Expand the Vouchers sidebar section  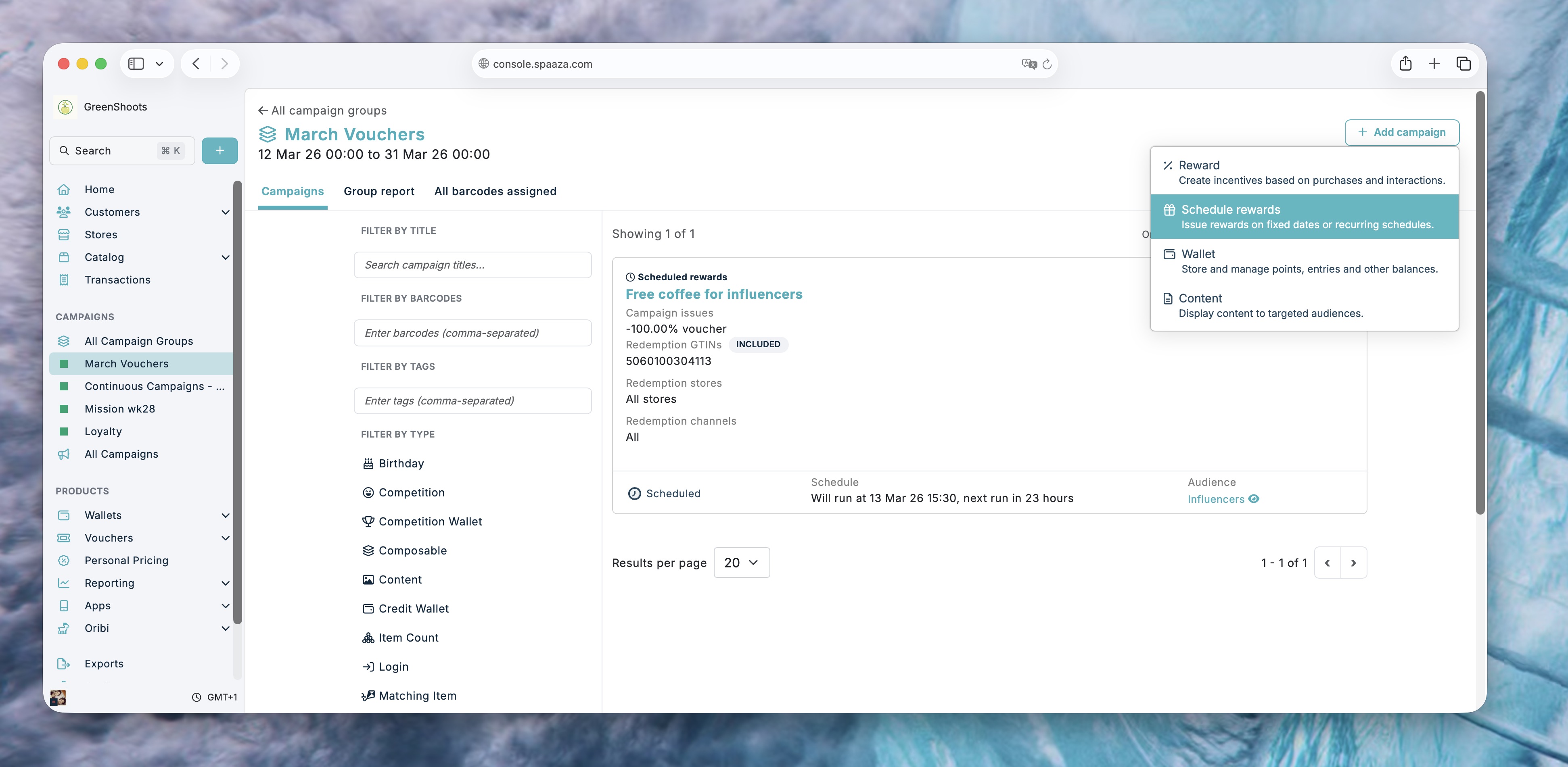225,538
